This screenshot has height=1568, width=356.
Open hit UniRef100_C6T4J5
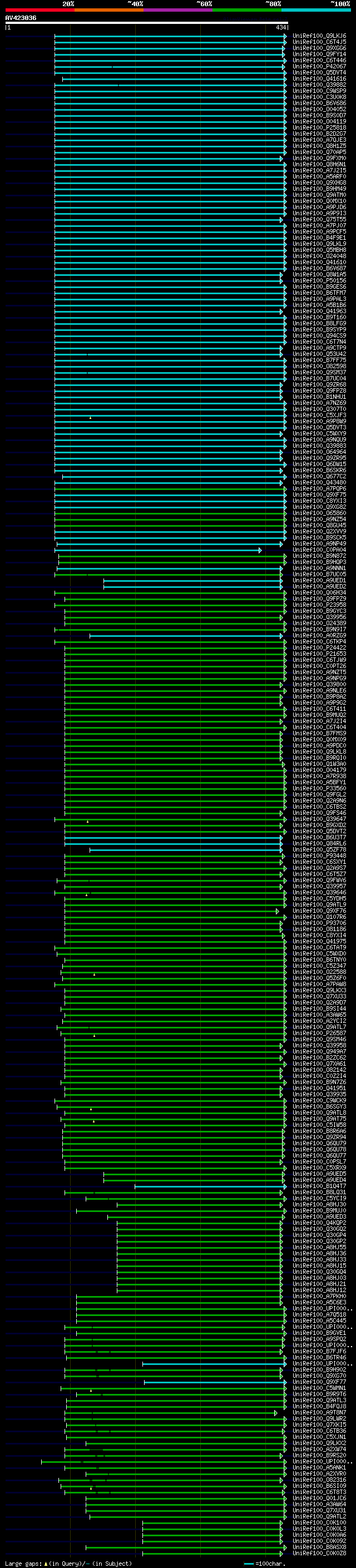tap(319, 42)
